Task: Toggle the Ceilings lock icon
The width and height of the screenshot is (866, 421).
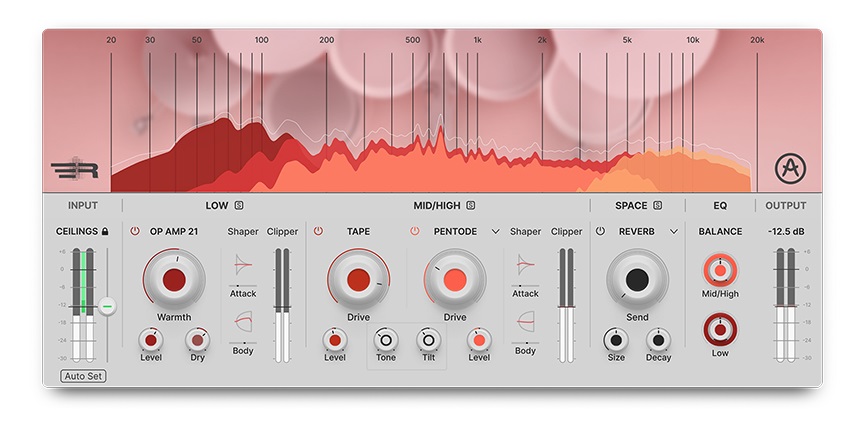Action: click(x=105, y=232)
